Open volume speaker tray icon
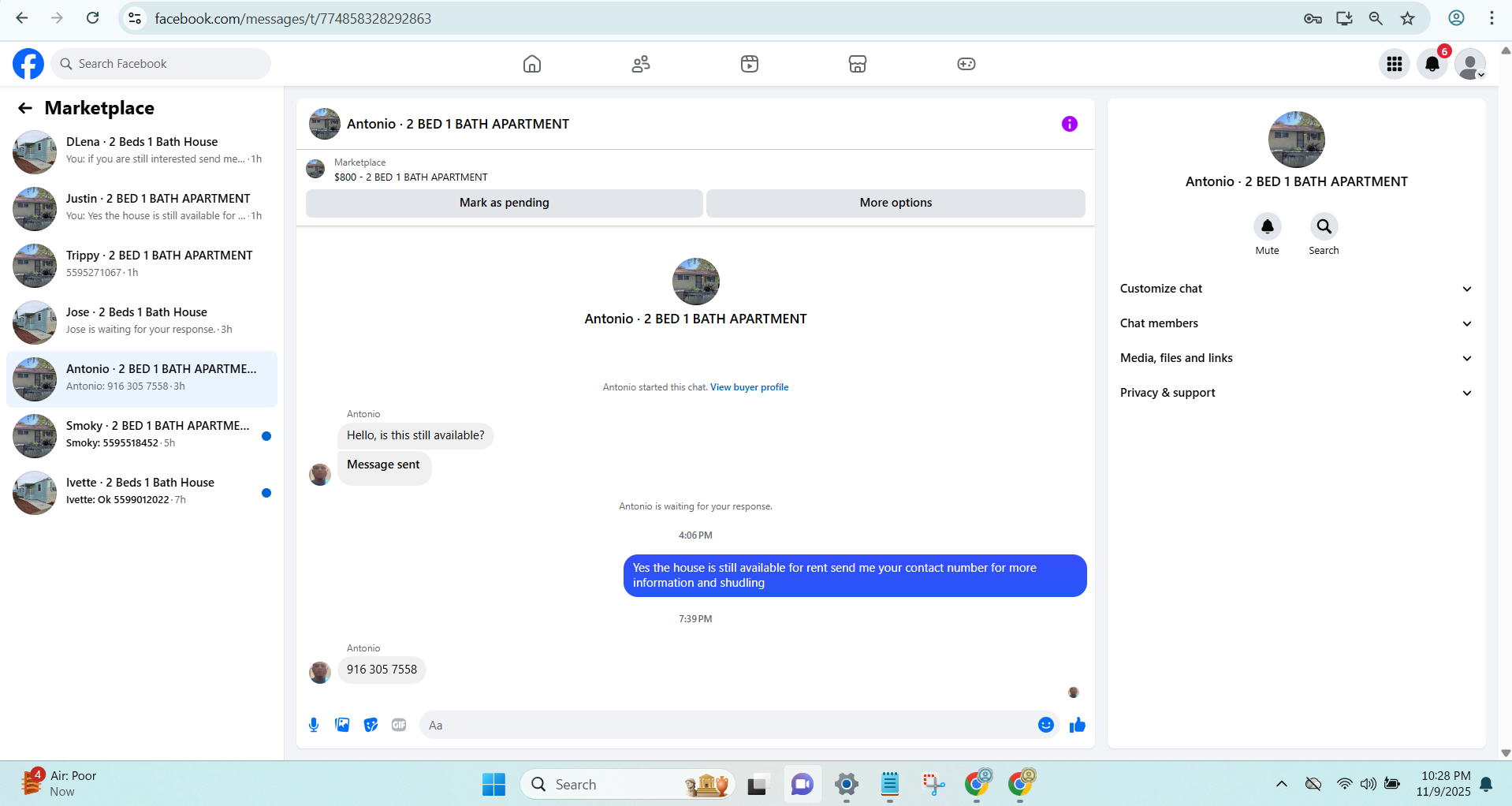This screenshot has height=806, width=1512. point(1369,784)
